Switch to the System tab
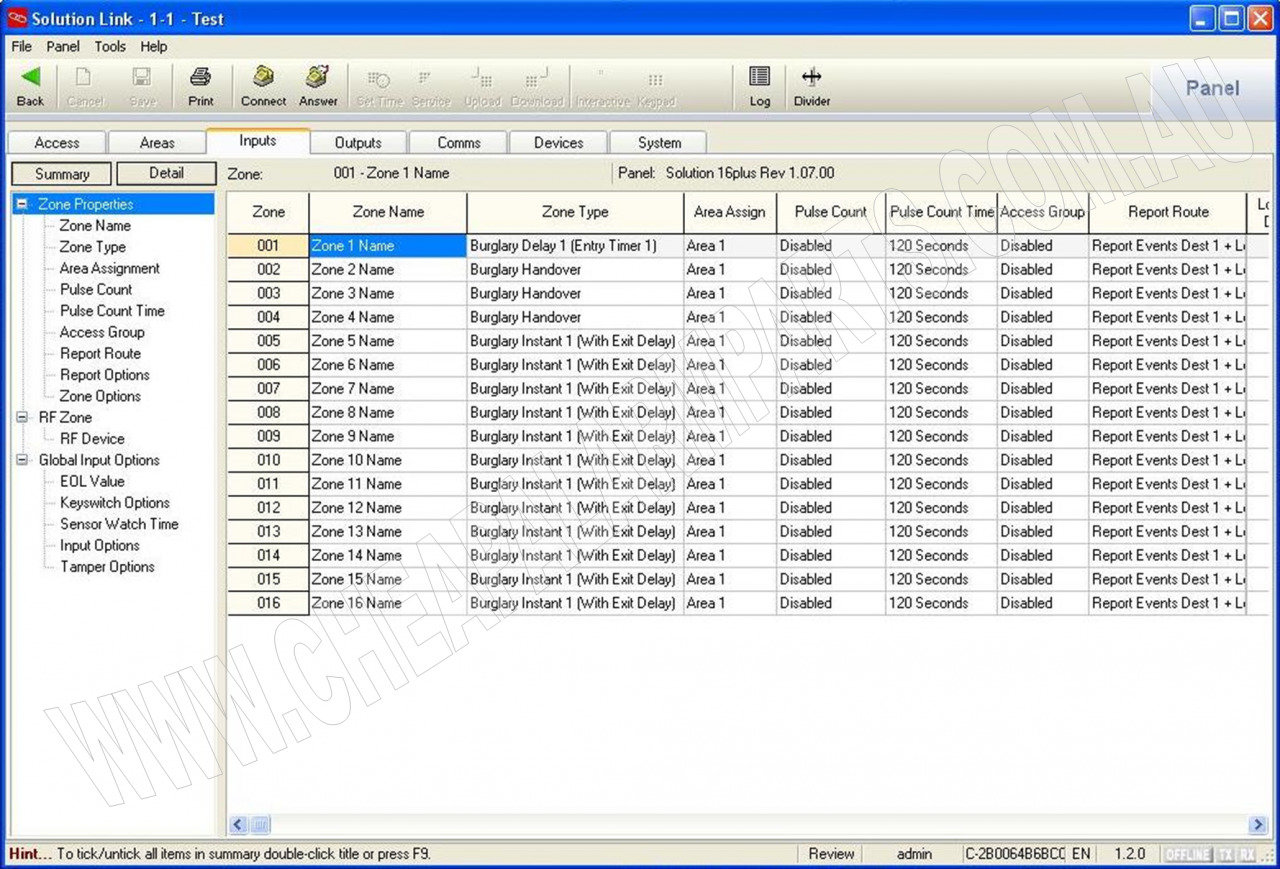This screenshot has width=1280, height=869. point(659,143)
